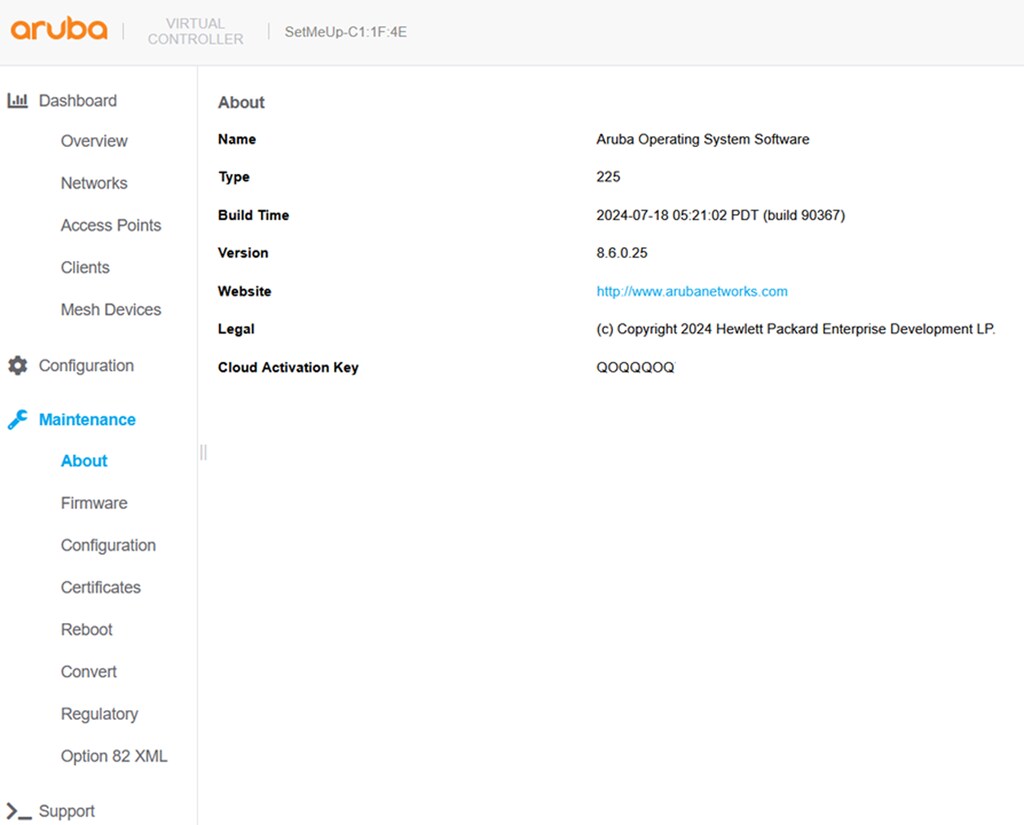1024x825 pixels.
Task: Expand the Configuration main section
Action: [x=86, y=366]
